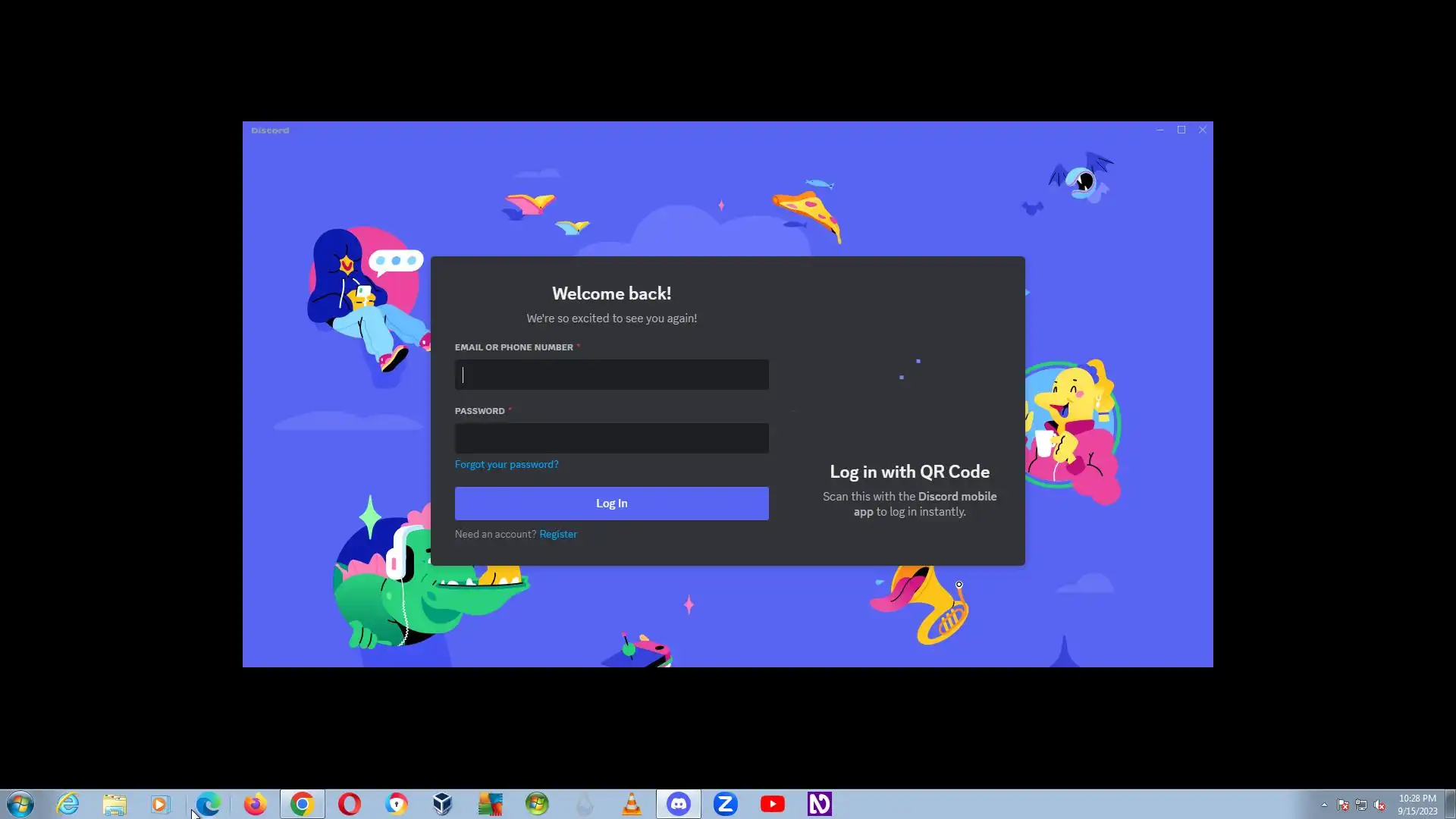Click the muted volume tray icon
This screenshot has width=1456, height=819.
click(1379, 805)
